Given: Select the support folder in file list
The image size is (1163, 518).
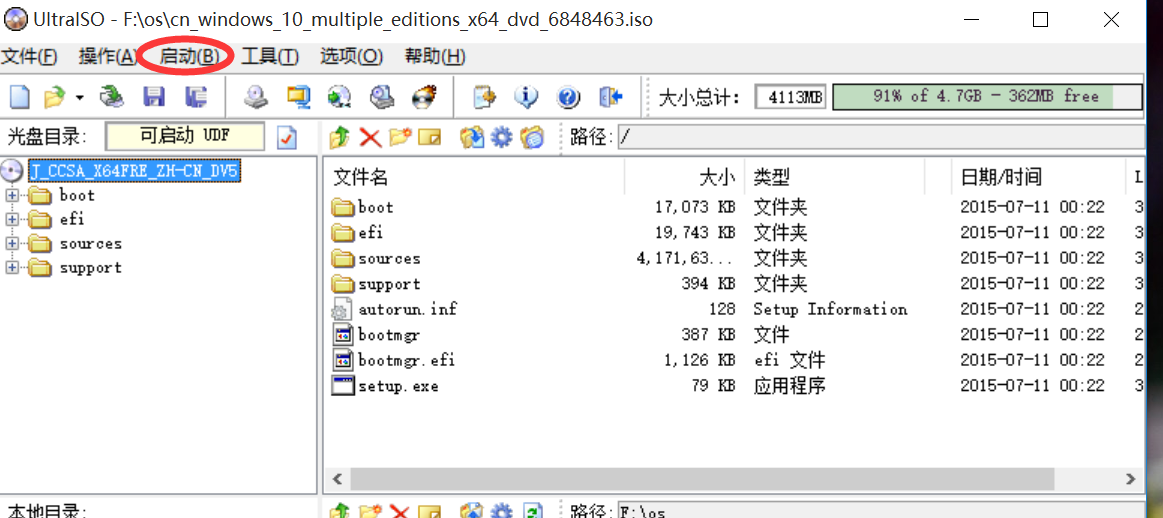Looking at the screenshot, I should pos(389,284).
